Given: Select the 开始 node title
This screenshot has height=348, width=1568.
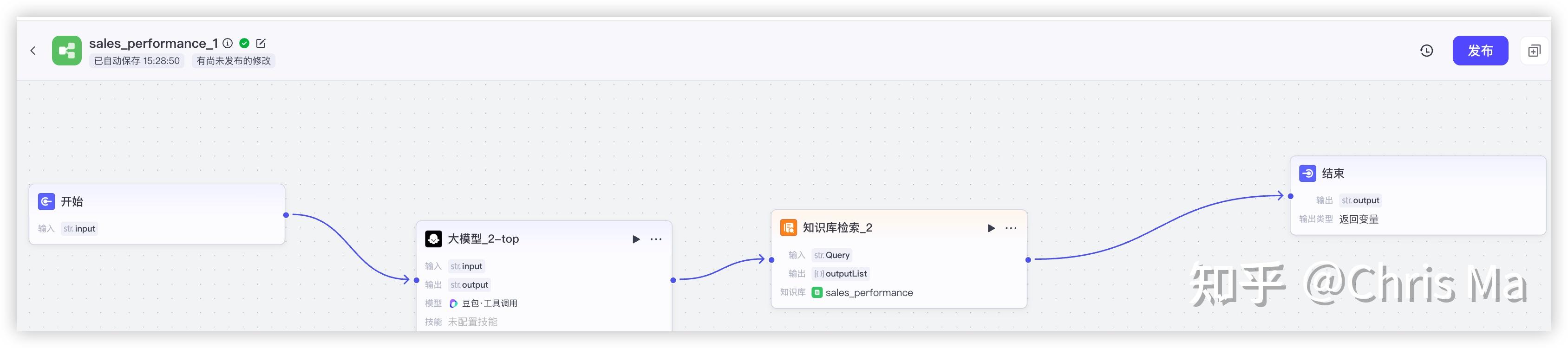Looking at the screenshot, I should coord(72,201).
